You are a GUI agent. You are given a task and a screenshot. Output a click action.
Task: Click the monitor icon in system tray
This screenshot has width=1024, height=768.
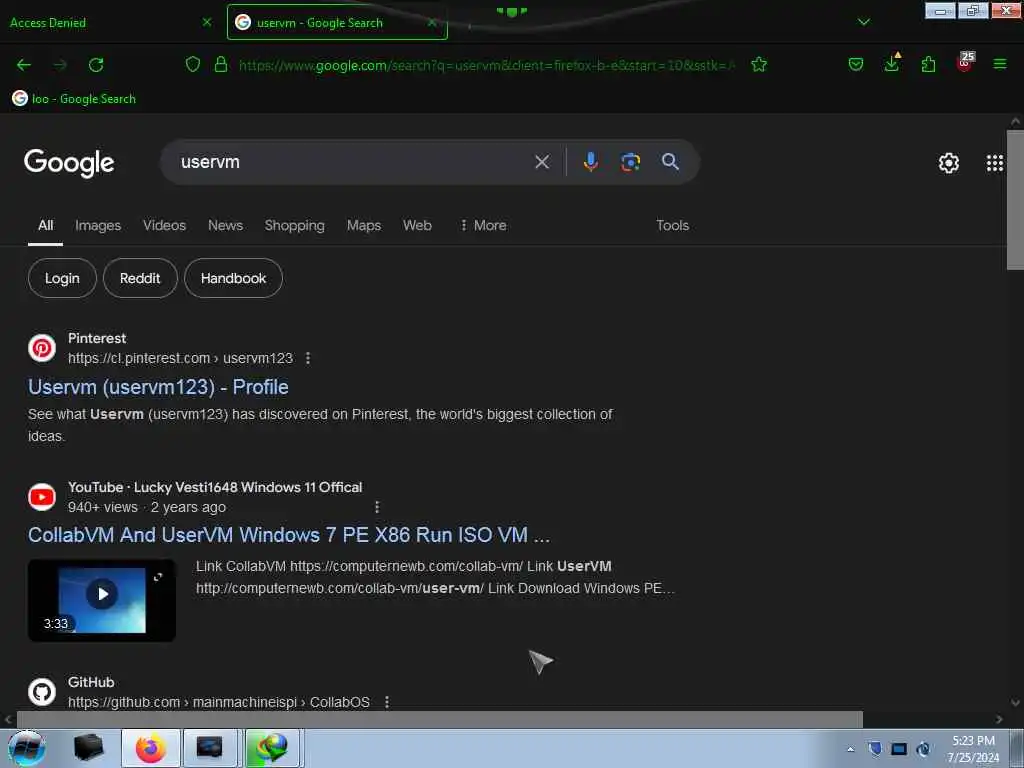pyautogui.click(x=899, y=749)
